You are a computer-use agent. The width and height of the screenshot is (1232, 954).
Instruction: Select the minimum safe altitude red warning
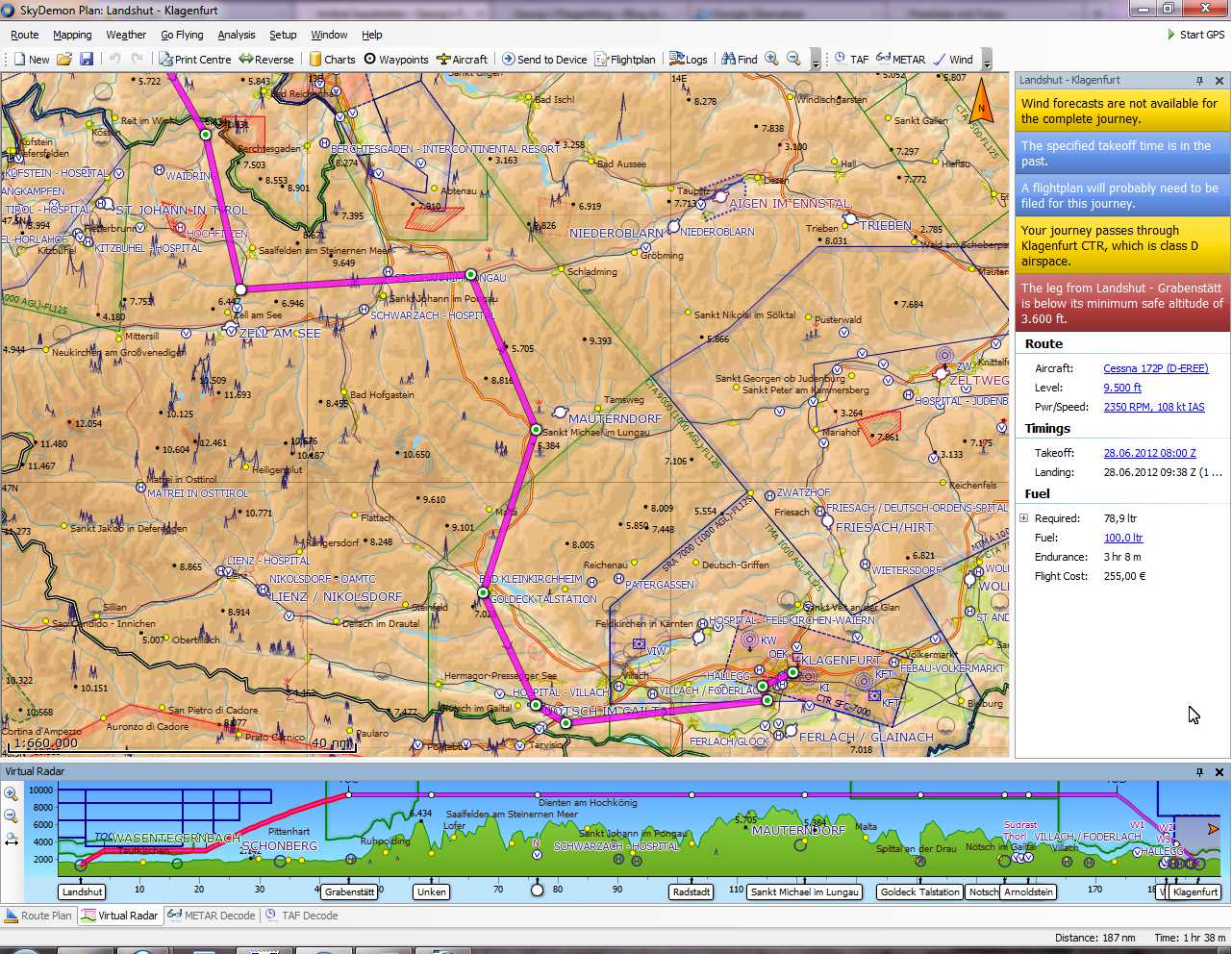(x=1122, y=304)
